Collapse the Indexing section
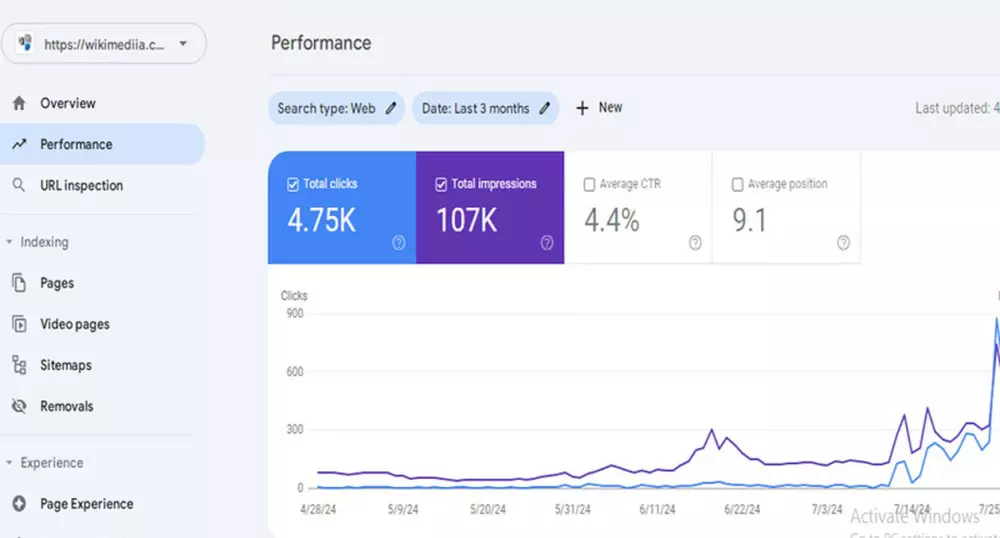The width and height of the screenshot is (1000, 538). tap(10, 242)
